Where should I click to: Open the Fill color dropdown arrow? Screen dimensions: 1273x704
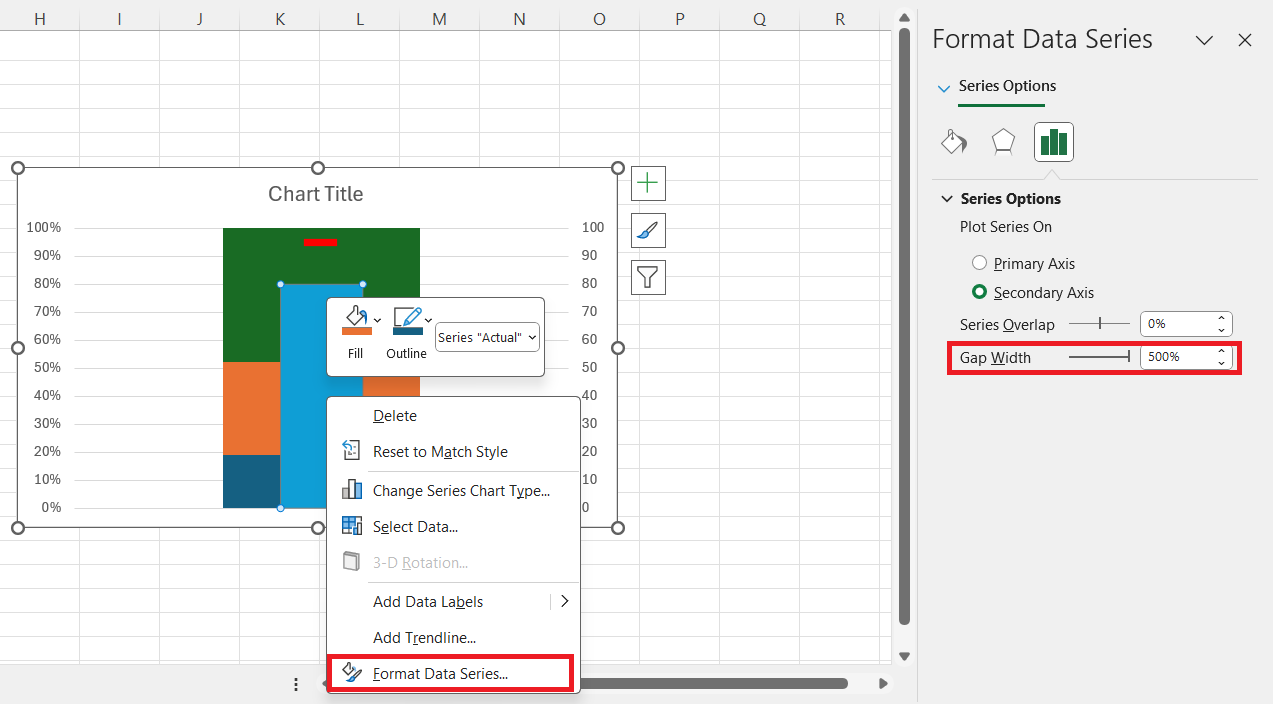(377, 320)
